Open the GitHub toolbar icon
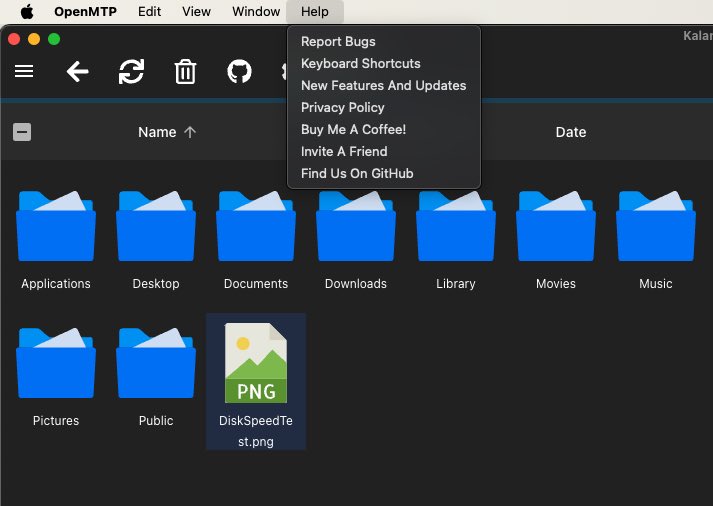The height and width of the screenshot is (506, 713). [239, 71]
